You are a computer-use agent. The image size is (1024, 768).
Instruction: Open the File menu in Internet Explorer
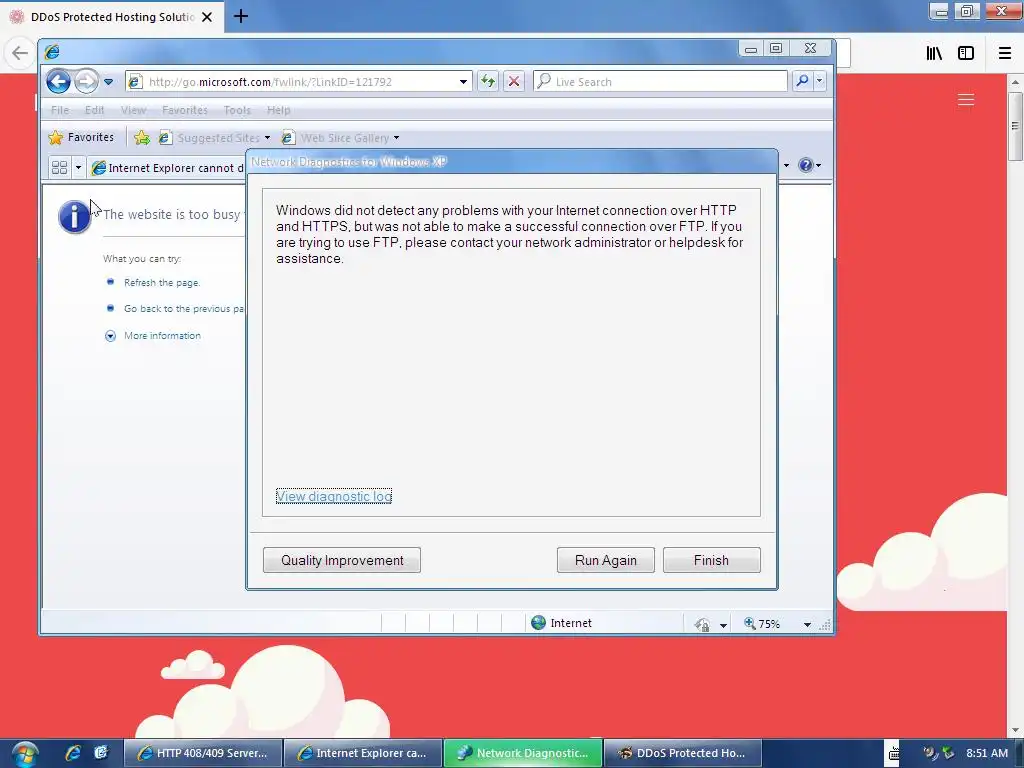coord(60,110)
